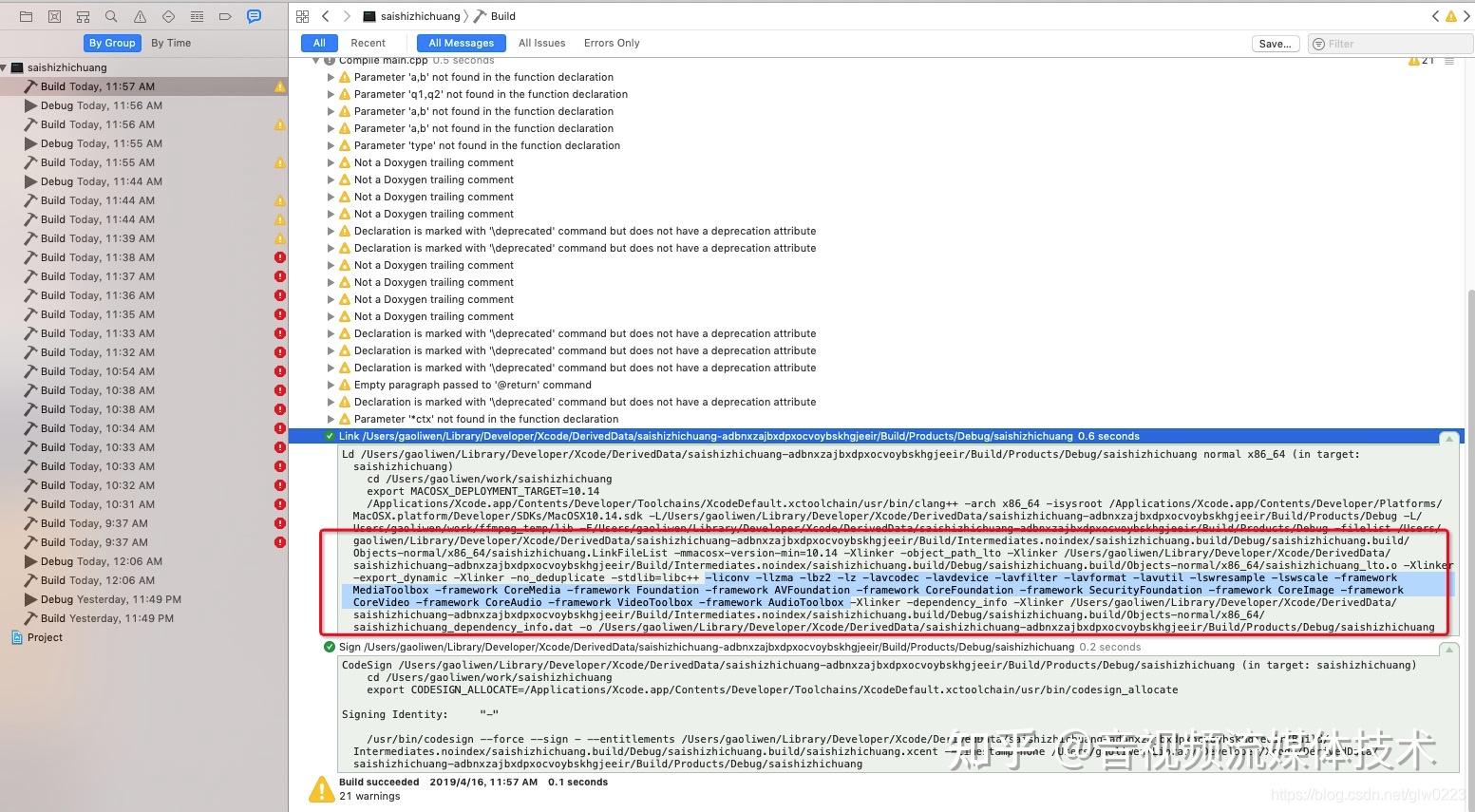Click the Project document icon in navigator

coord(16,637)
